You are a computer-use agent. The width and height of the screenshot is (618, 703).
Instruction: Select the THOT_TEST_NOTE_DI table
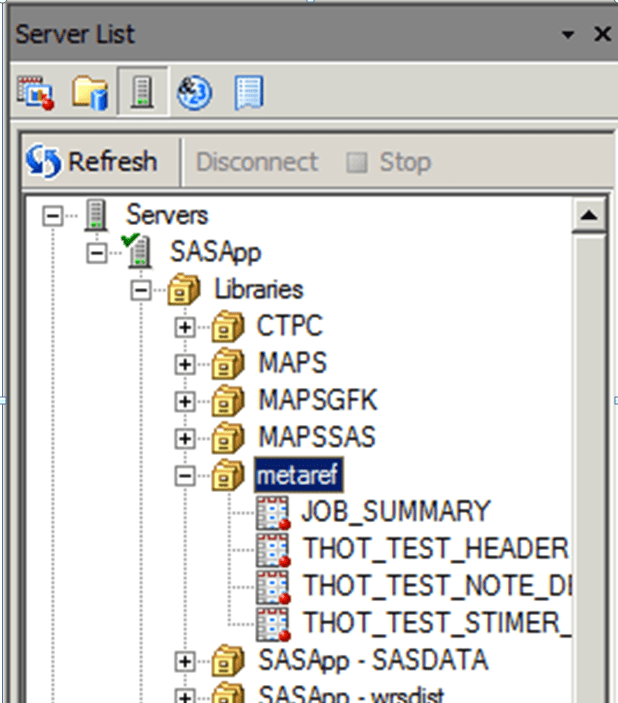pyautogui.click(x=437, y=586)
